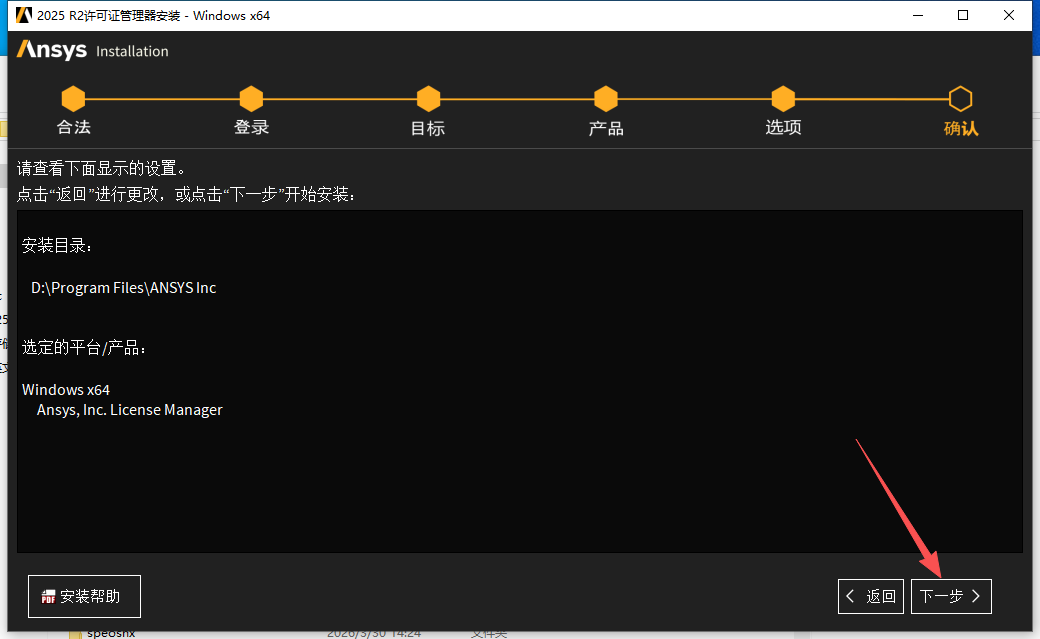This screenshot has width=1040, height=639.
Task: Click the chevron arrow inside 下一步 button
Action: pos(975,596)
